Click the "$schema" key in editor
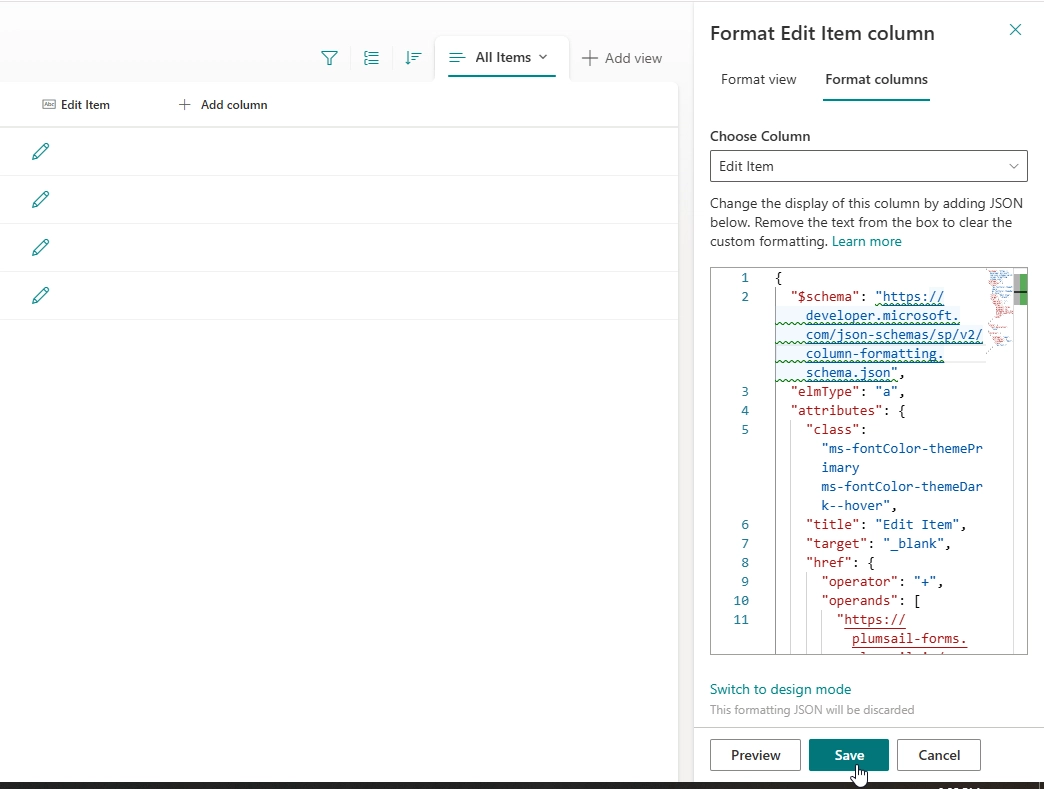This screenshot has width=1044, height=789. (825, 296)
